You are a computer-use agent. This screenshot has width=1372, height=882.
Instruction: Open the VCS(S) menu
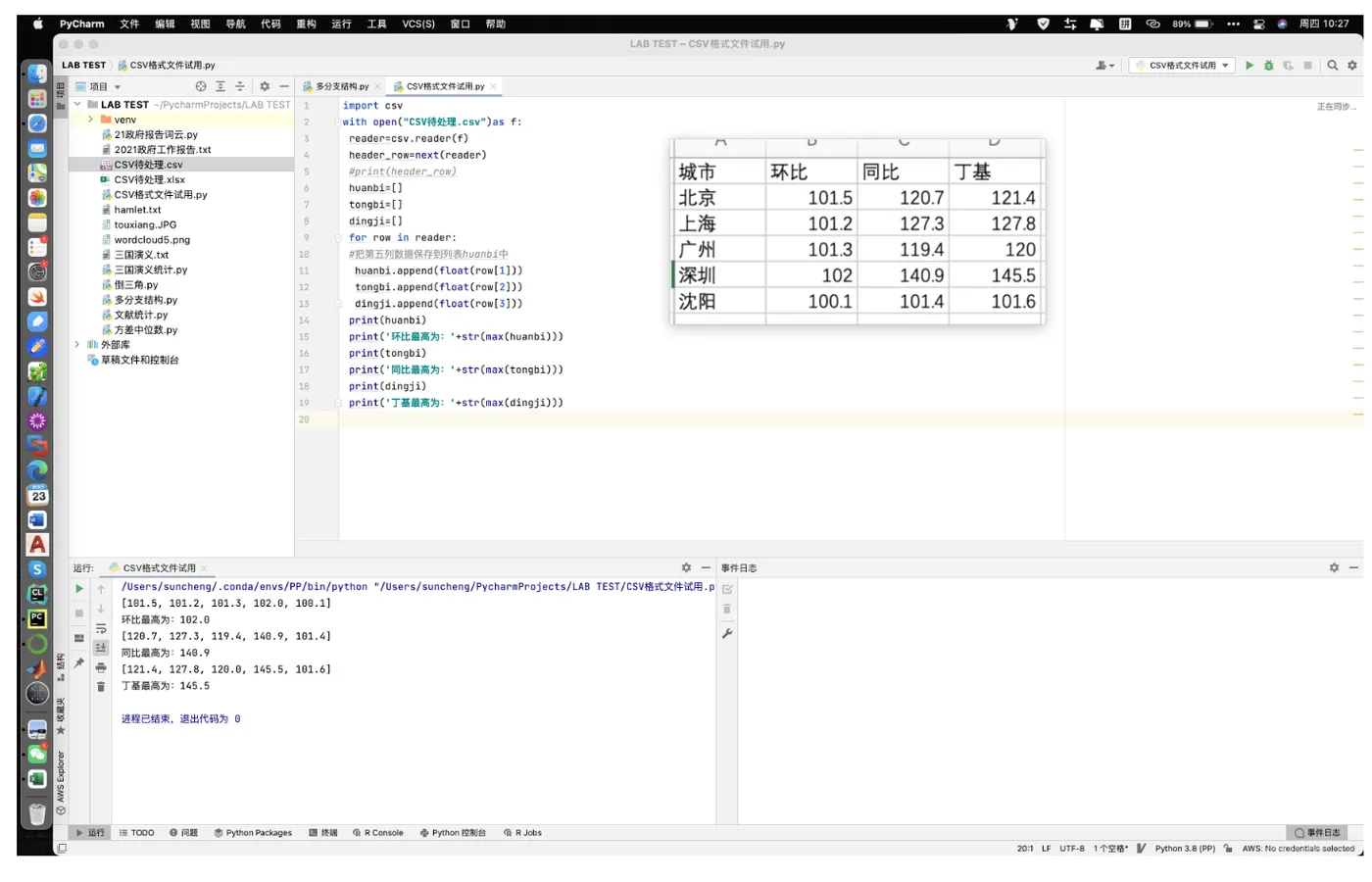(x=418, y=24)
